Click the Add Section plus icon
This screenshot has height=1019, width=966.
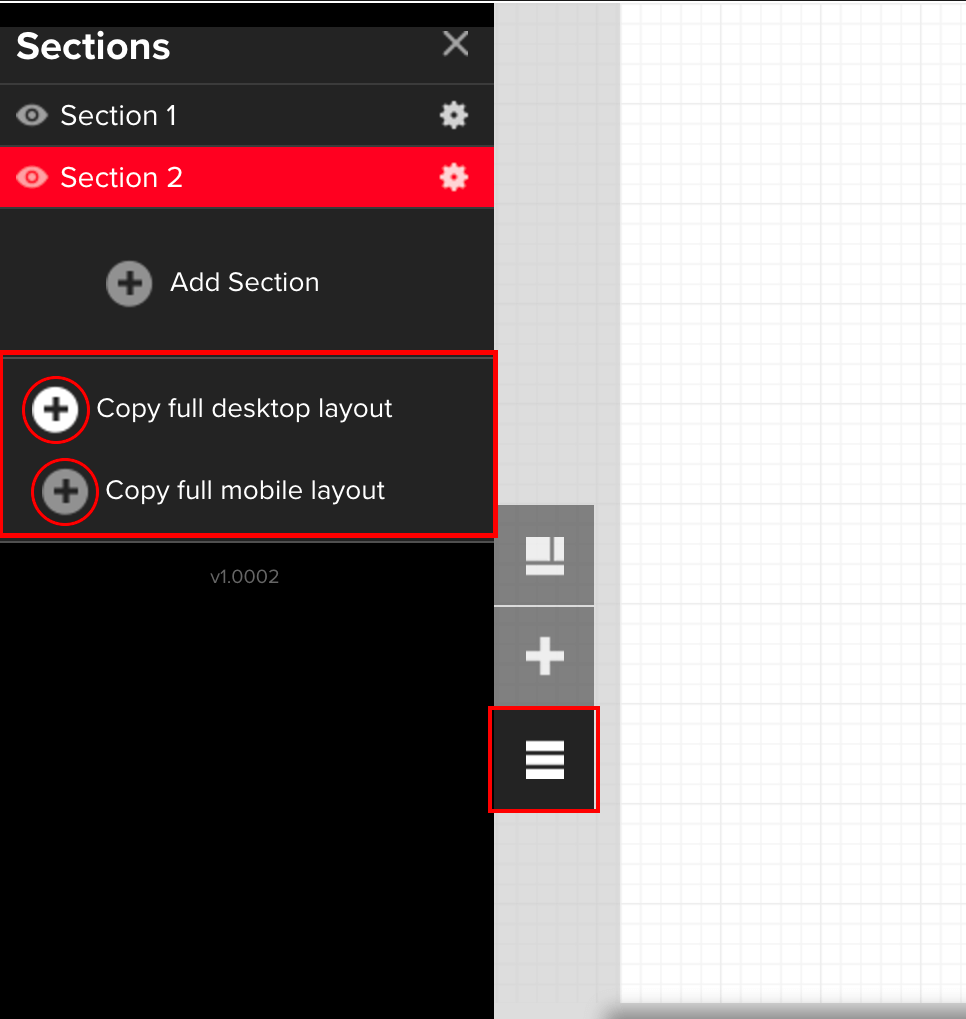129,283
